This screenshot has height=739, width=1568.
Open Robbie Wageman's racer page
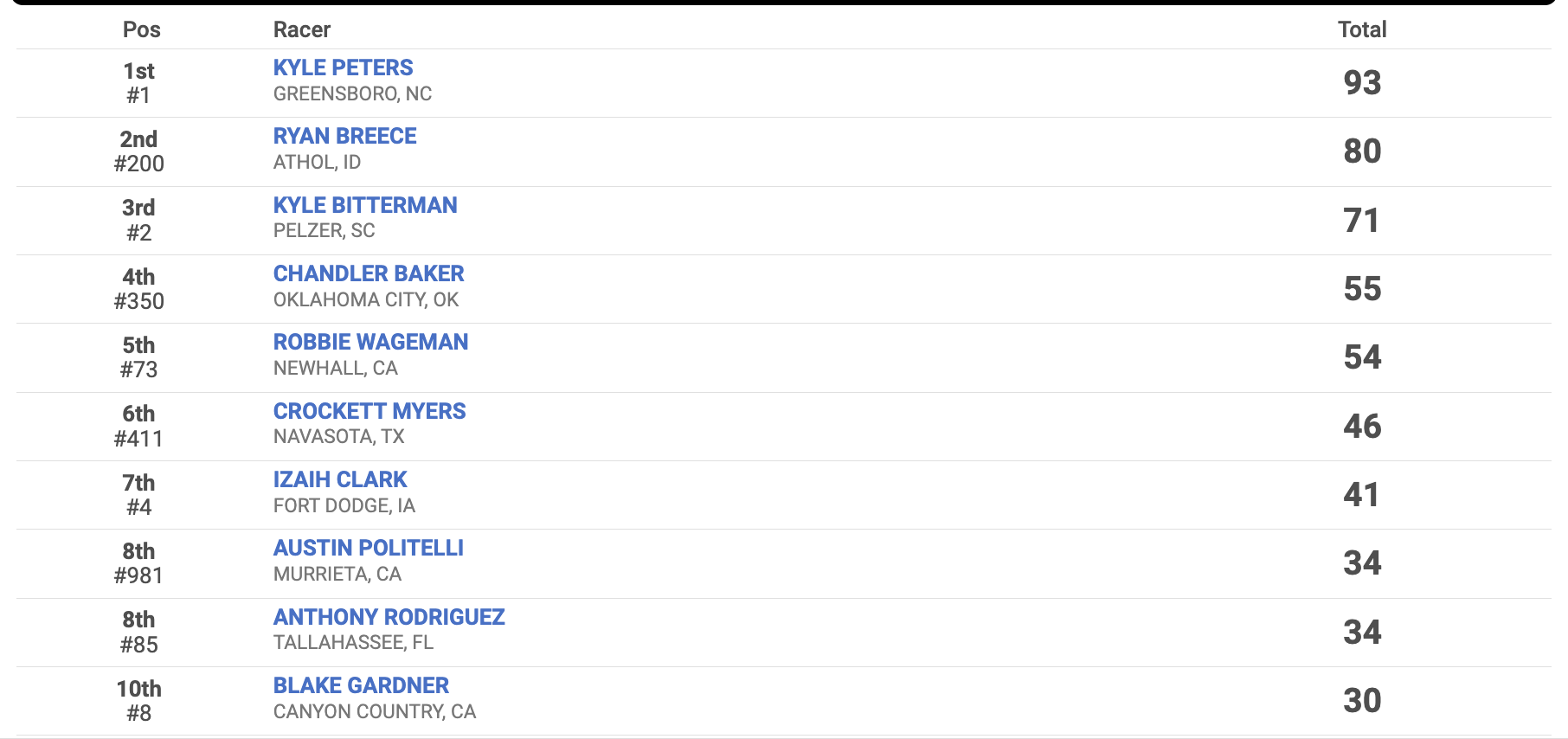(x=370, y=342)
